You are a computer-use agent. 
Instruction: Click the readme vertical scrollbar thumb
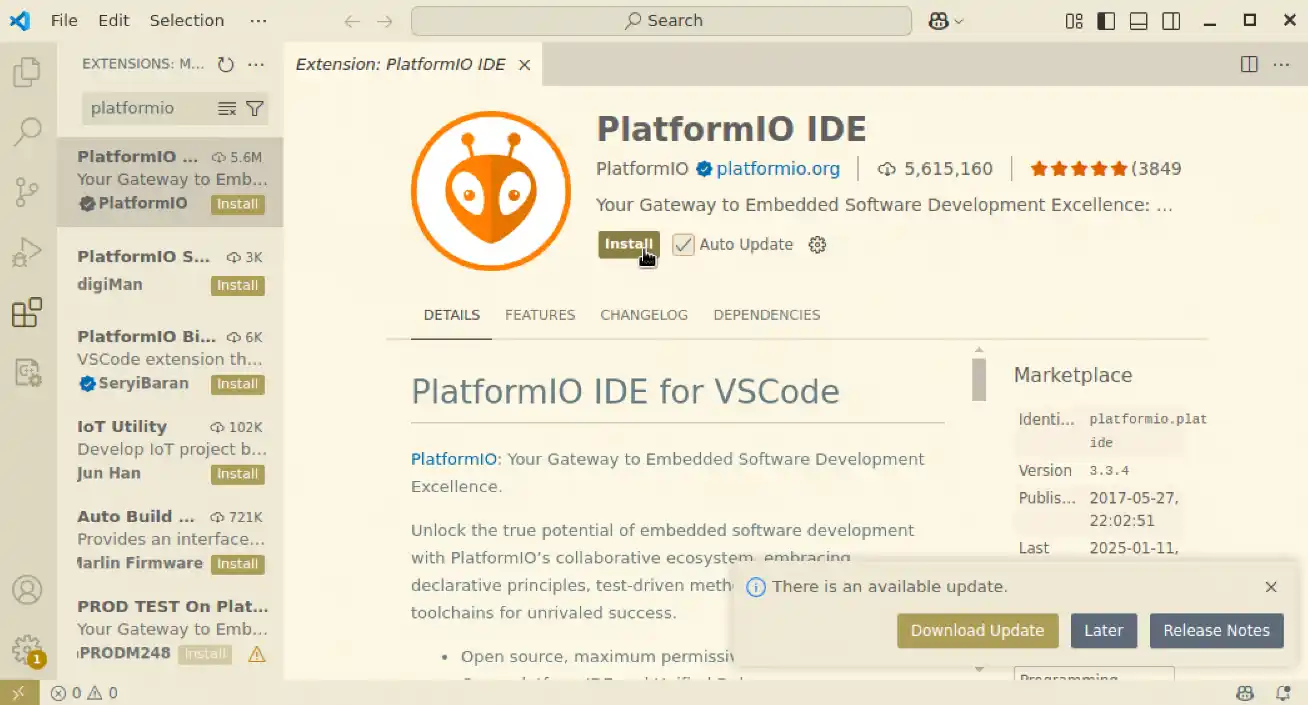coord(979,379)
